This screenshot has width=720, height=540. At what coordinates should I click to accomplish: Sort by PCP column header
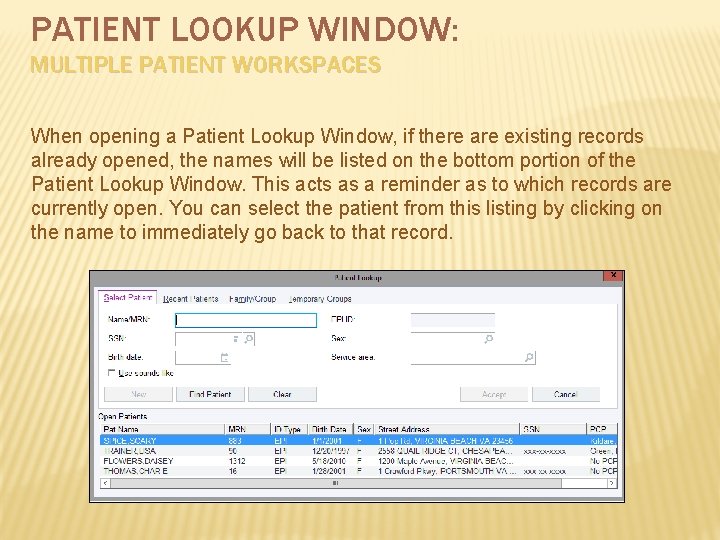pos(602,429)
